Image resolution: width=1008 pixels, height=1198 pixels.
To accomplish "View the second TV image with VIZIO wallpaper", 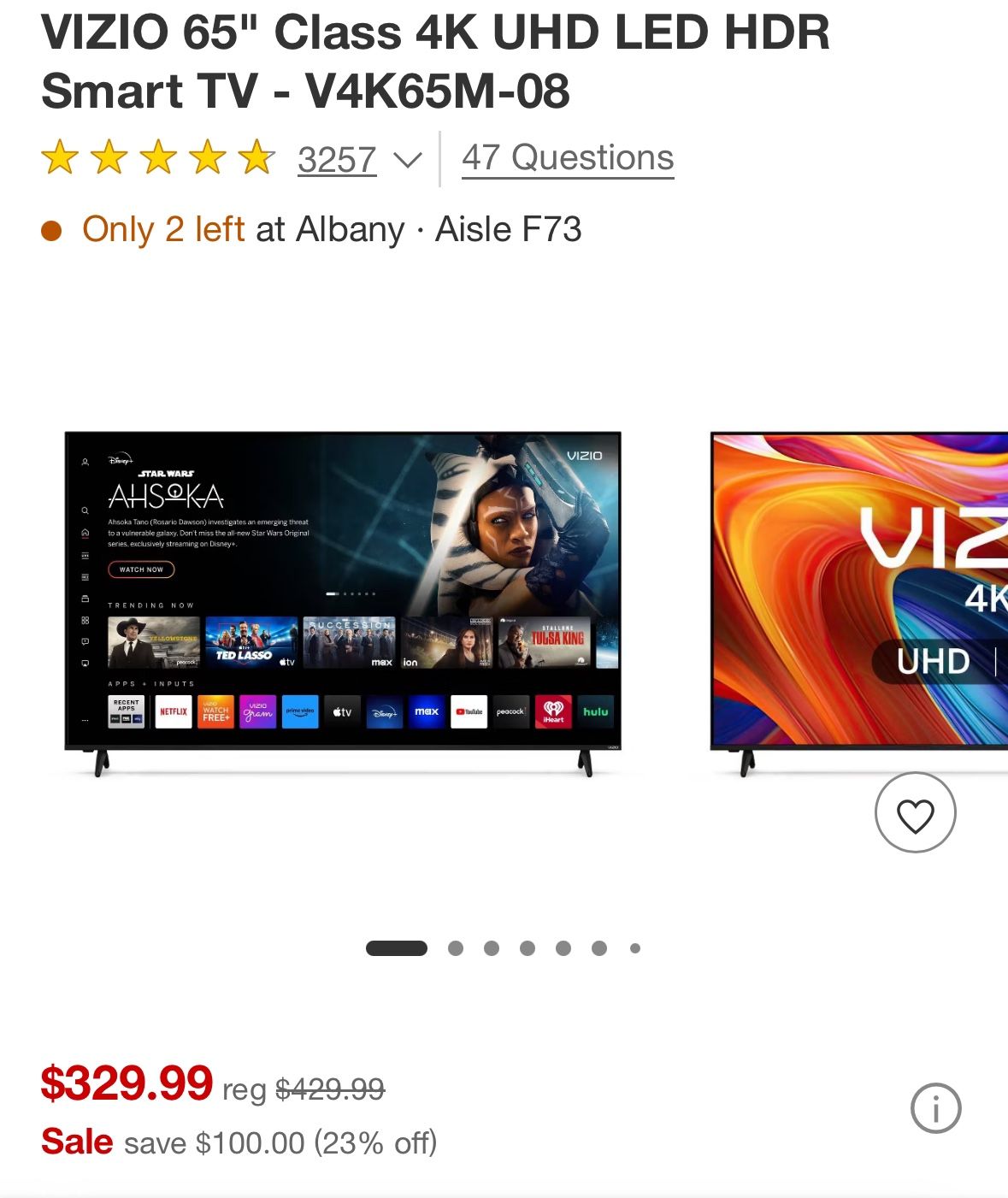I will pyautogui.click(x=859, y=603).
